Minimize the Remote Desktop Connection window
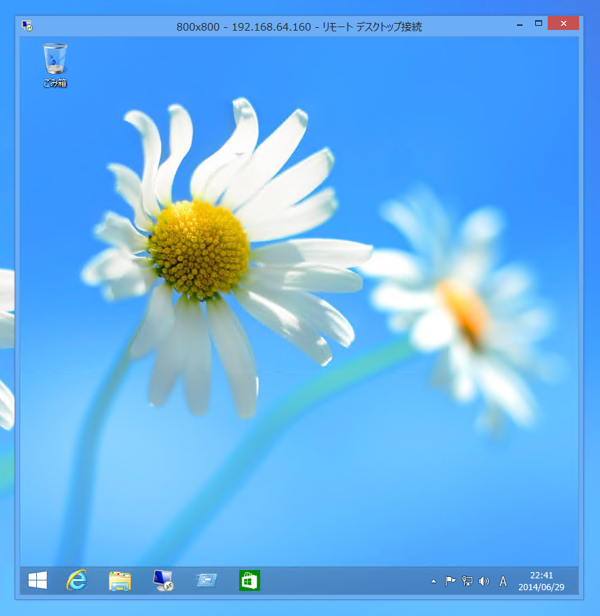Image resolution: width=600 pixels, height=616 pixels. (x=520, y=24)
